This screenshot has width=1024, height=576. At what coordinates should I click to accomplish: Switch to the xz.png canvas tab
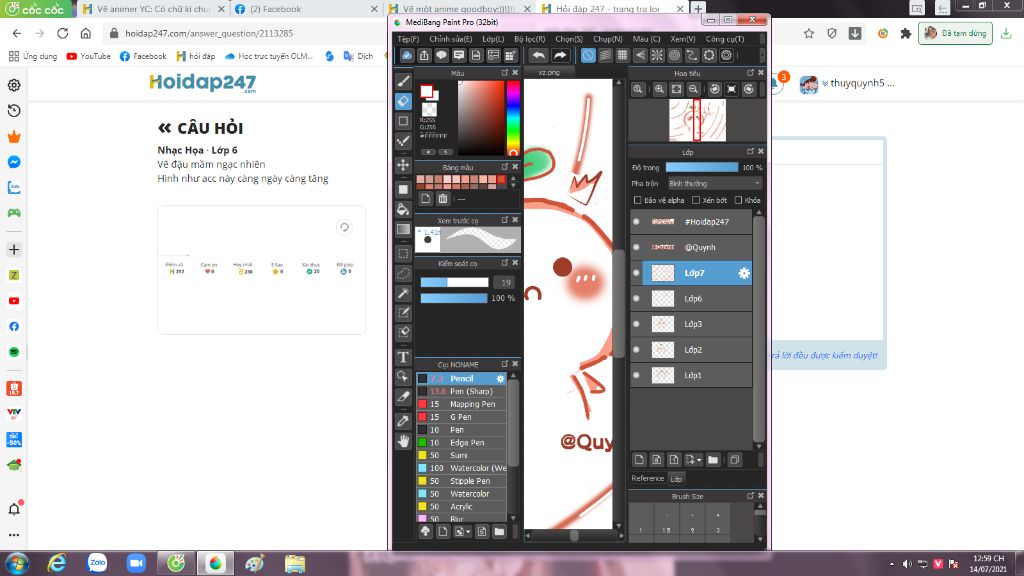(x=549, y=72)
